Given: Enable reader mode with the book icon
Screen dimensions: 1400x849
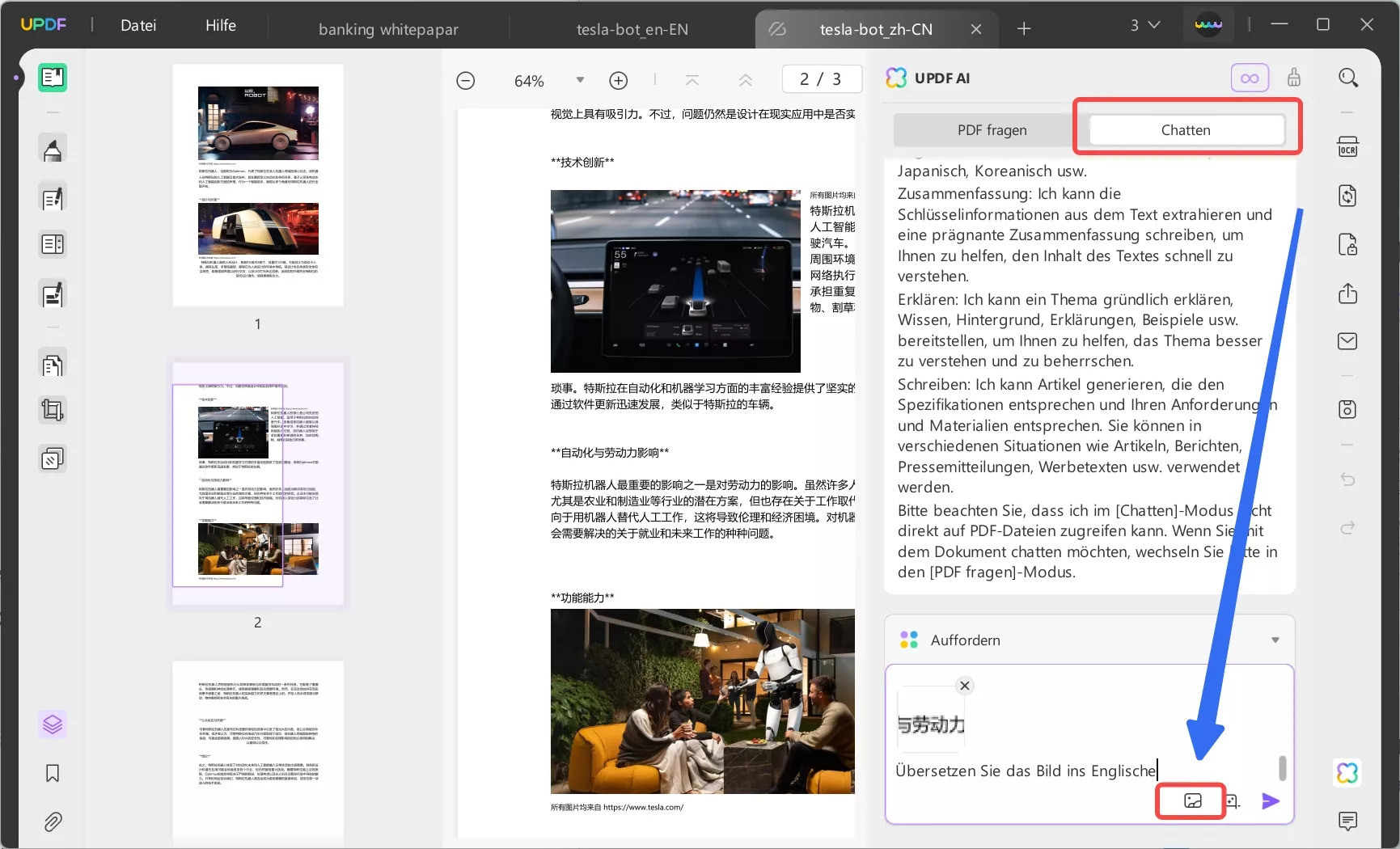Looking at the screenshot, I should point(52,78).
